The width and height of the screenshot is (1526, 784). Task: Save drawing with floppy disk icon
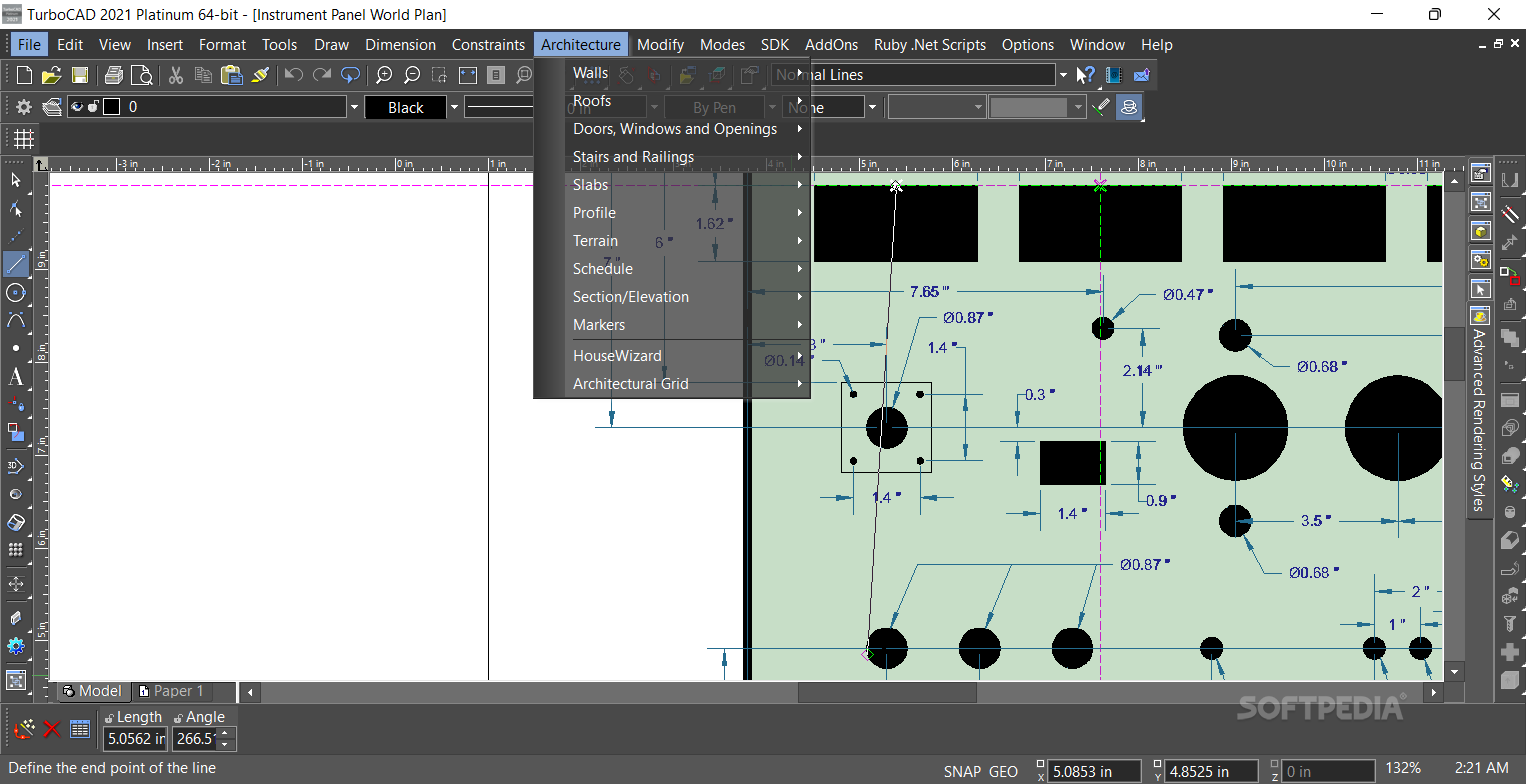pyautogui.click(x=79, y=75)
